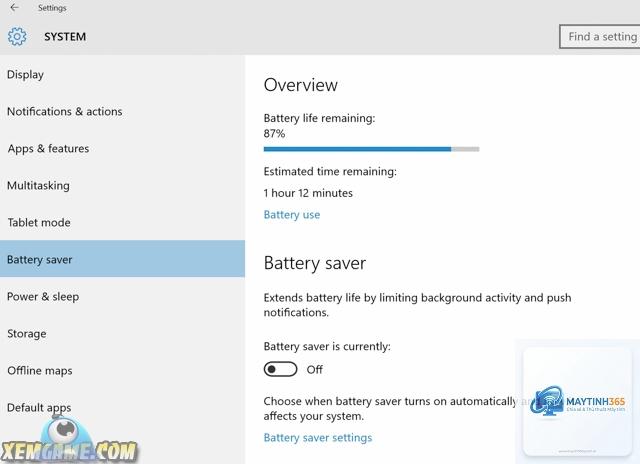Click 'Battery saver is currently:' label
The image size is (640, 464).
(x=327, y=346)
